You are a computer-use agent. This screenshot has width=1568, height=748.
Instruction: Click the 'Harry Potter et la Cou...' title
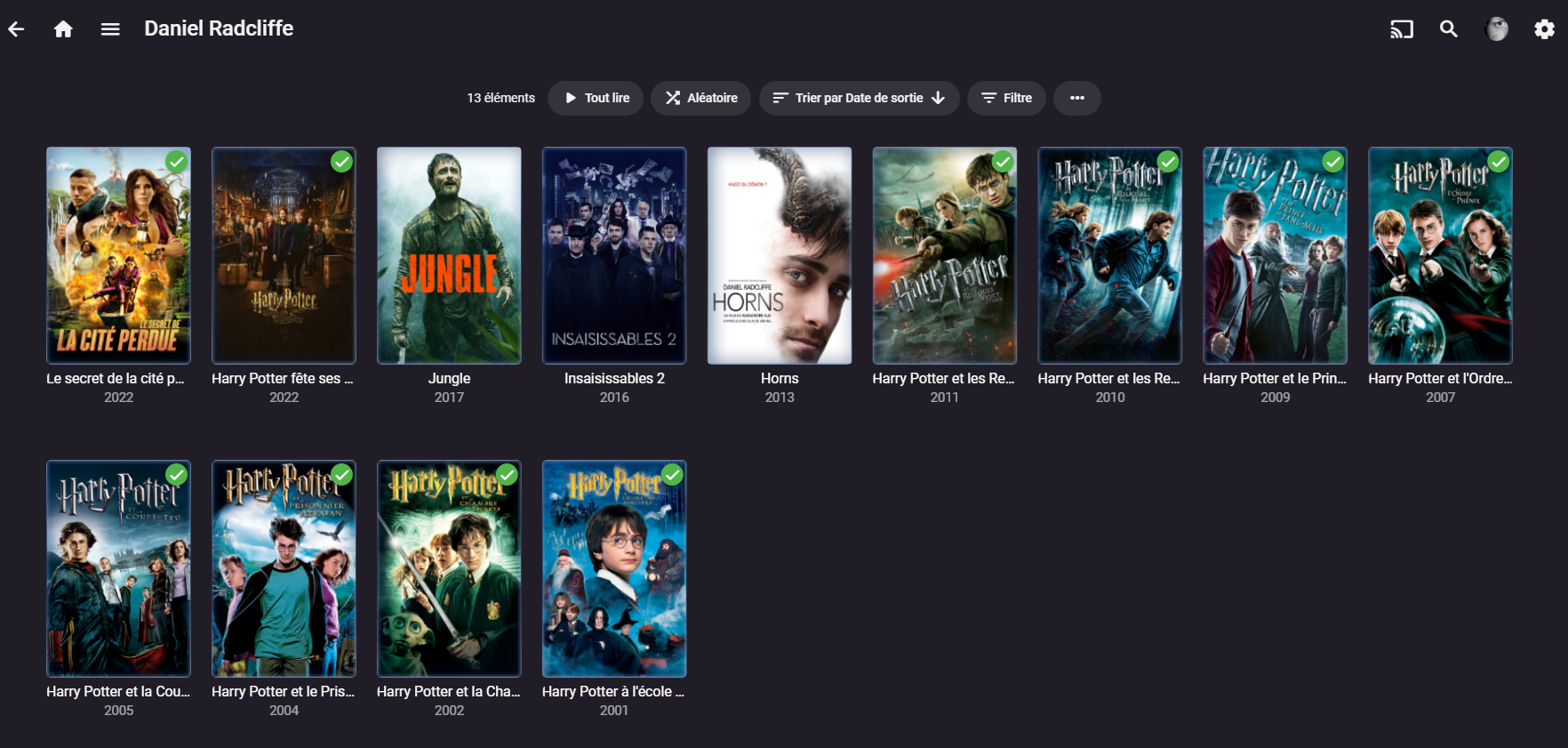[x=118, y=691]
